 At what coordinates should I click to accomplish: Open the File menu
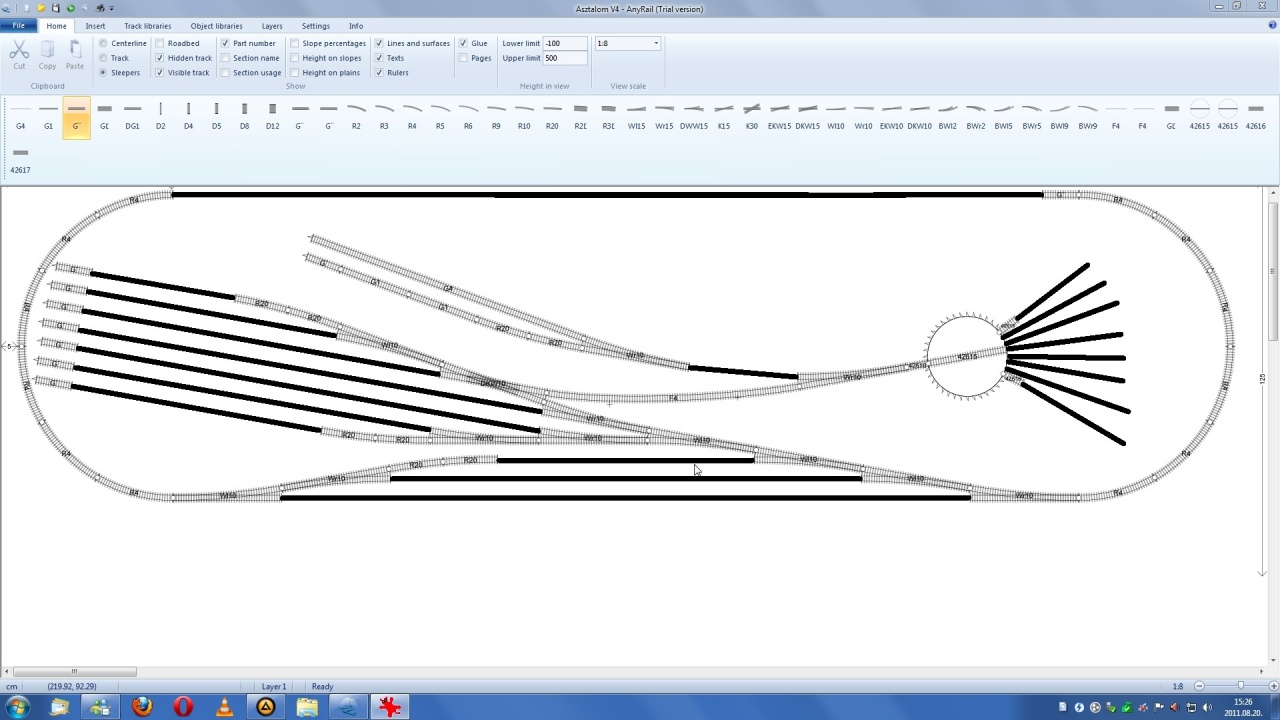[18, 26]
